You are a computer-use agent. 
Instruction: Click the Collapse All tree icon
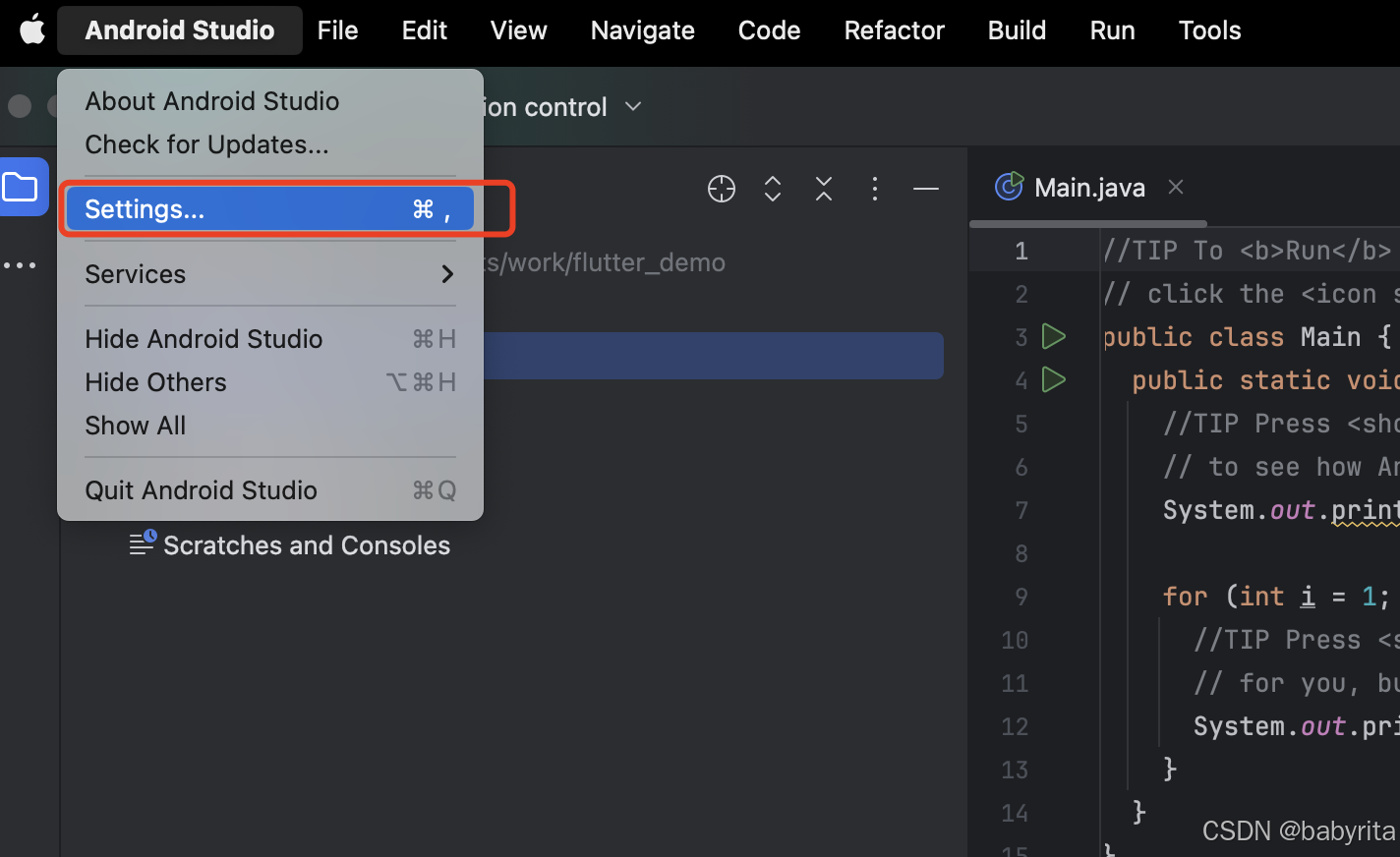click(x=824, y=189)
